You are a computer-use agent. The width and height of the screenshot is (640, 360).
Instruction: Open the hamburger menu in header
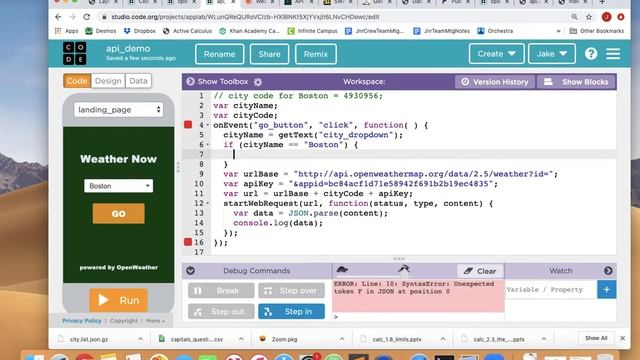point(613,53)
